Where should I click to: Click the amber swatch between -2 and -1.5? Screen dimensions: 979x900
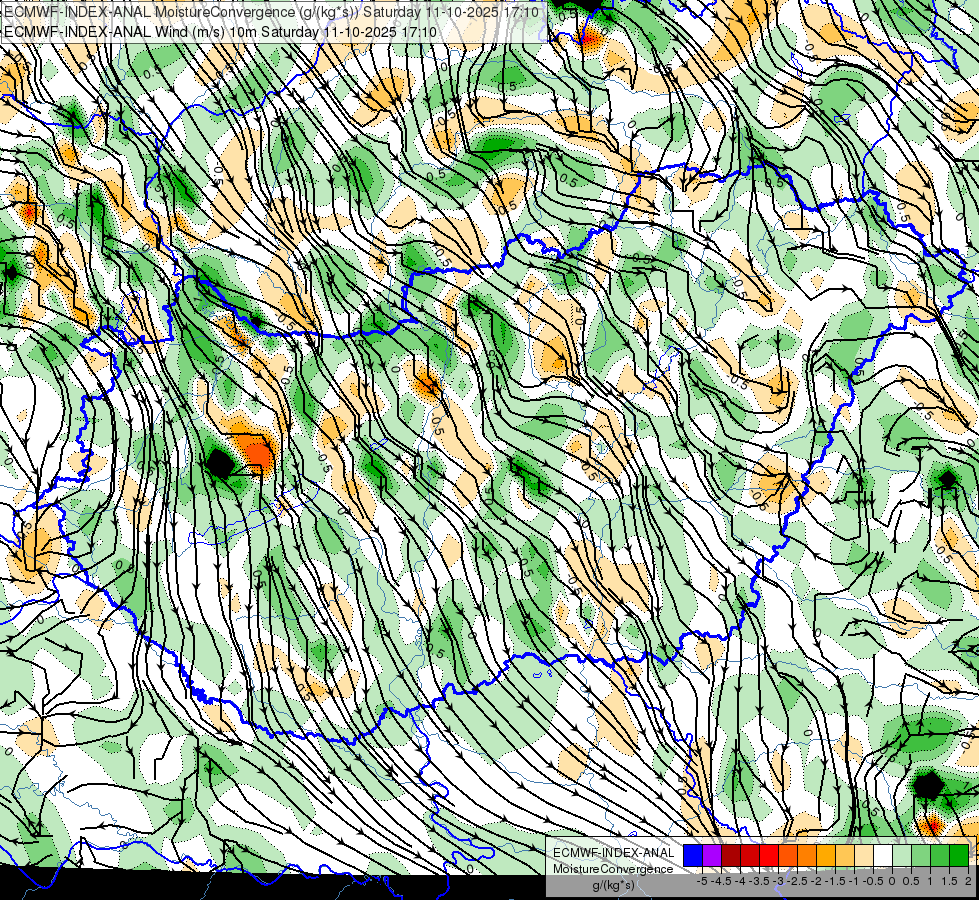coord(826,855)
